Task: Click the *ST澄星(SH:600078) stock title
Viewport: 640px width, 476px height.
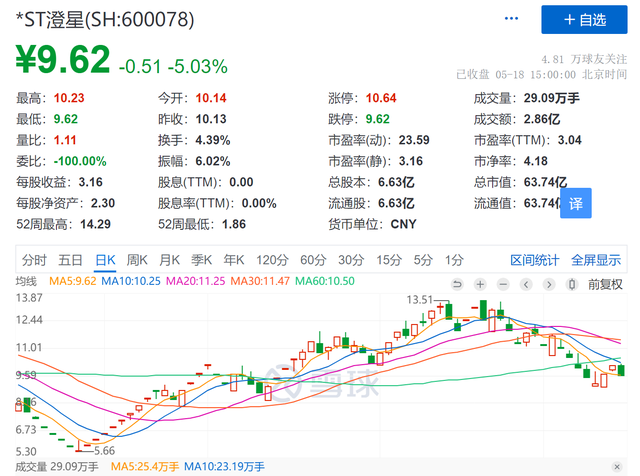Action: pyautogui.click(x=105, y=20)
